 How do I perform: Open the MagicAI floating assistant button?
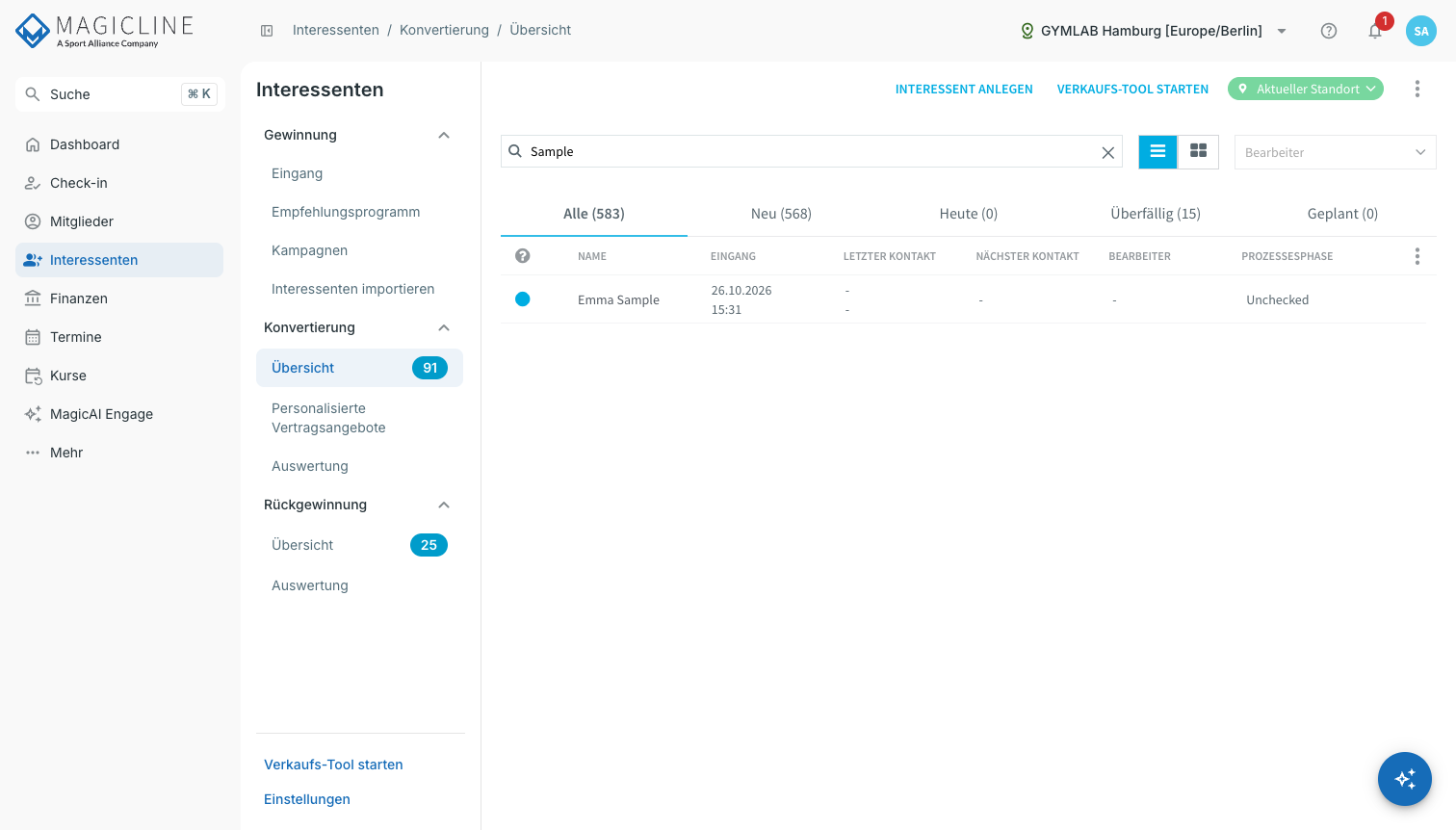(x=1405, y=779)
